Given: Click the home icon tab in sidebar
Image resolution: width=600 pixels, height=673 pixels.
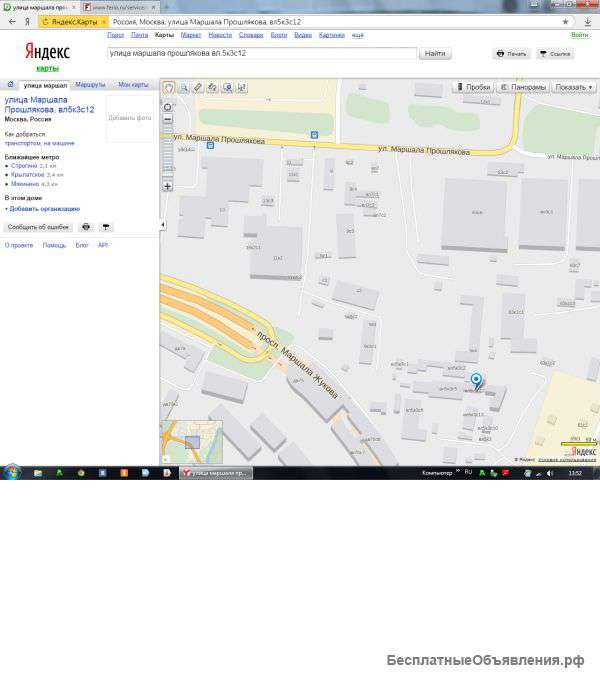Looking at the screenshot, I should (x=11, y=84).
